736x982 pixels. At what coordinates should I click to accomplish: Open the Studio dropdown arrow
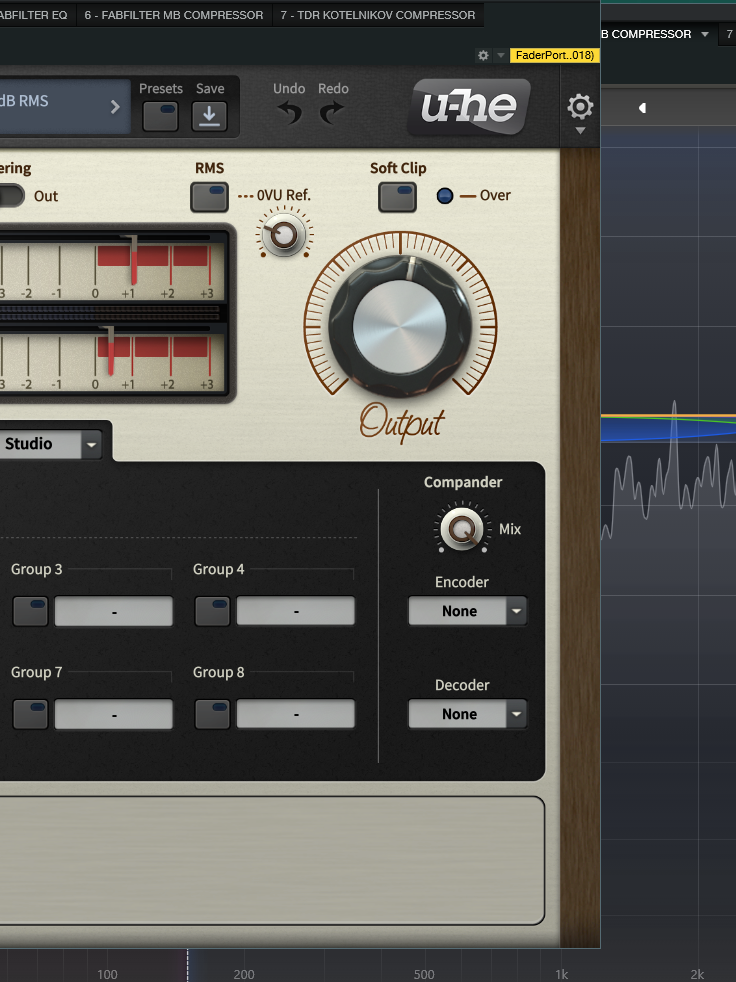(91, 445)
